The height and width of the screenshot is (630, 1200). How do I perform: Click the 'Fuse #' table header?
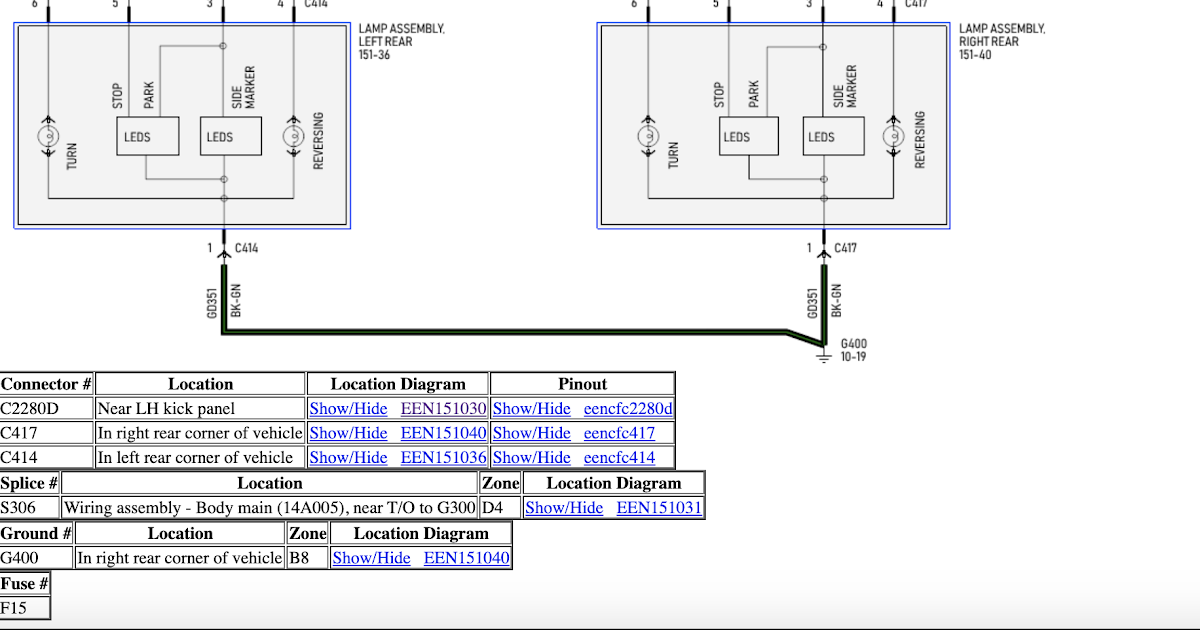click(x=24, y=583)
